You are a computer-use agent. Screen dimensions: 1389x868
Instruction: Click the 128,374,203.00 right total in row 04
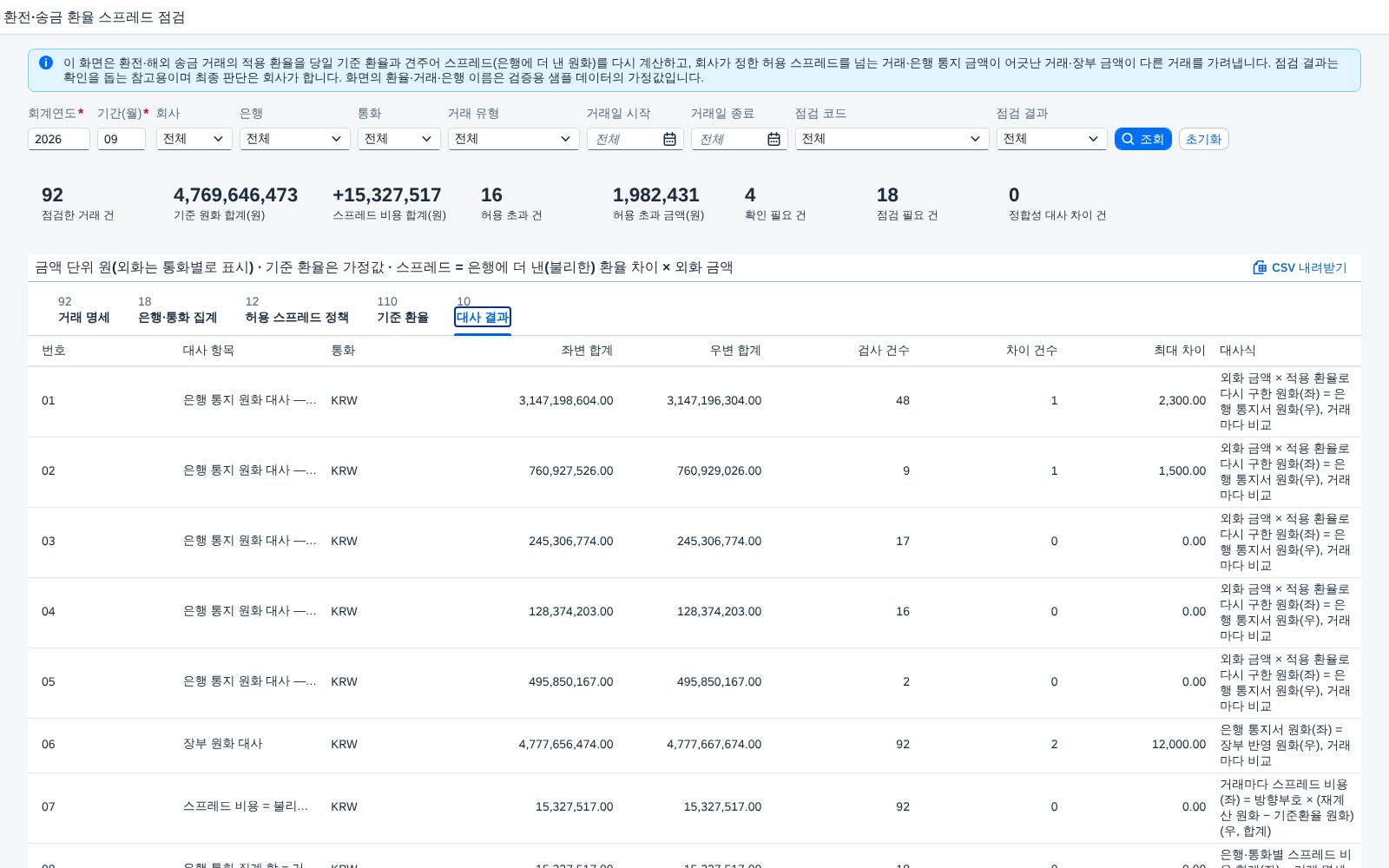720,612
